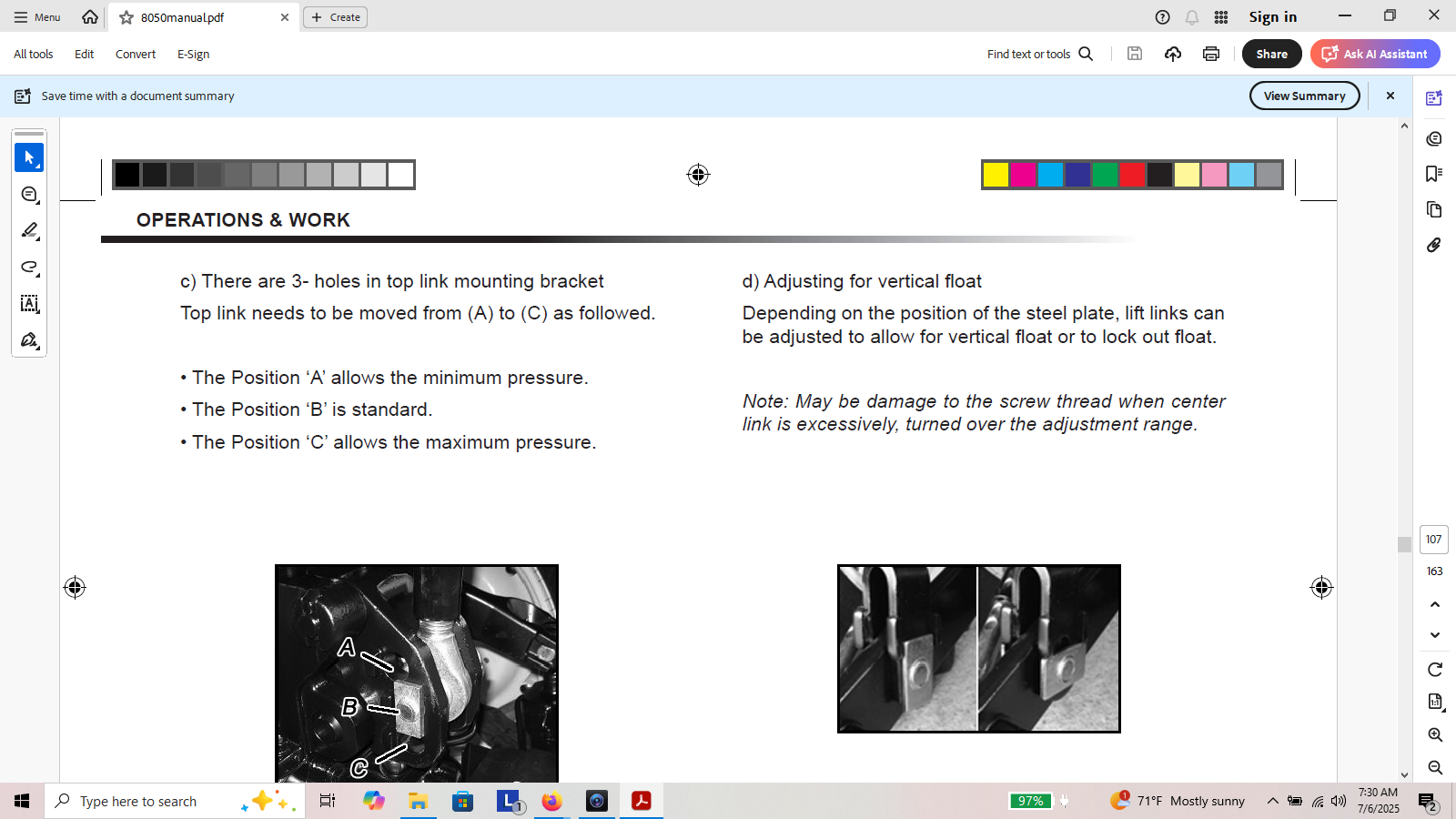
Task: Open the Adobe Acrobat taskbar icon
Action: 642,801
